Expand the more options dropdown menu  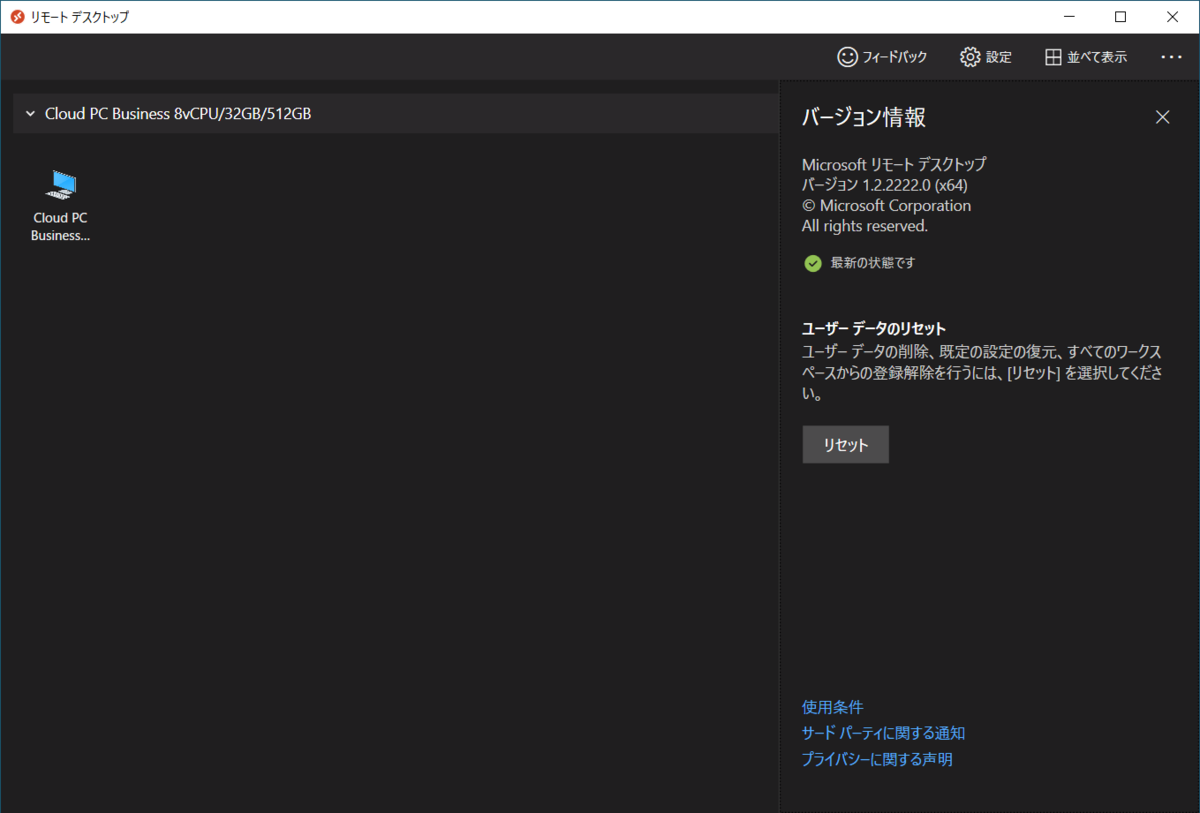point(1170,57)
